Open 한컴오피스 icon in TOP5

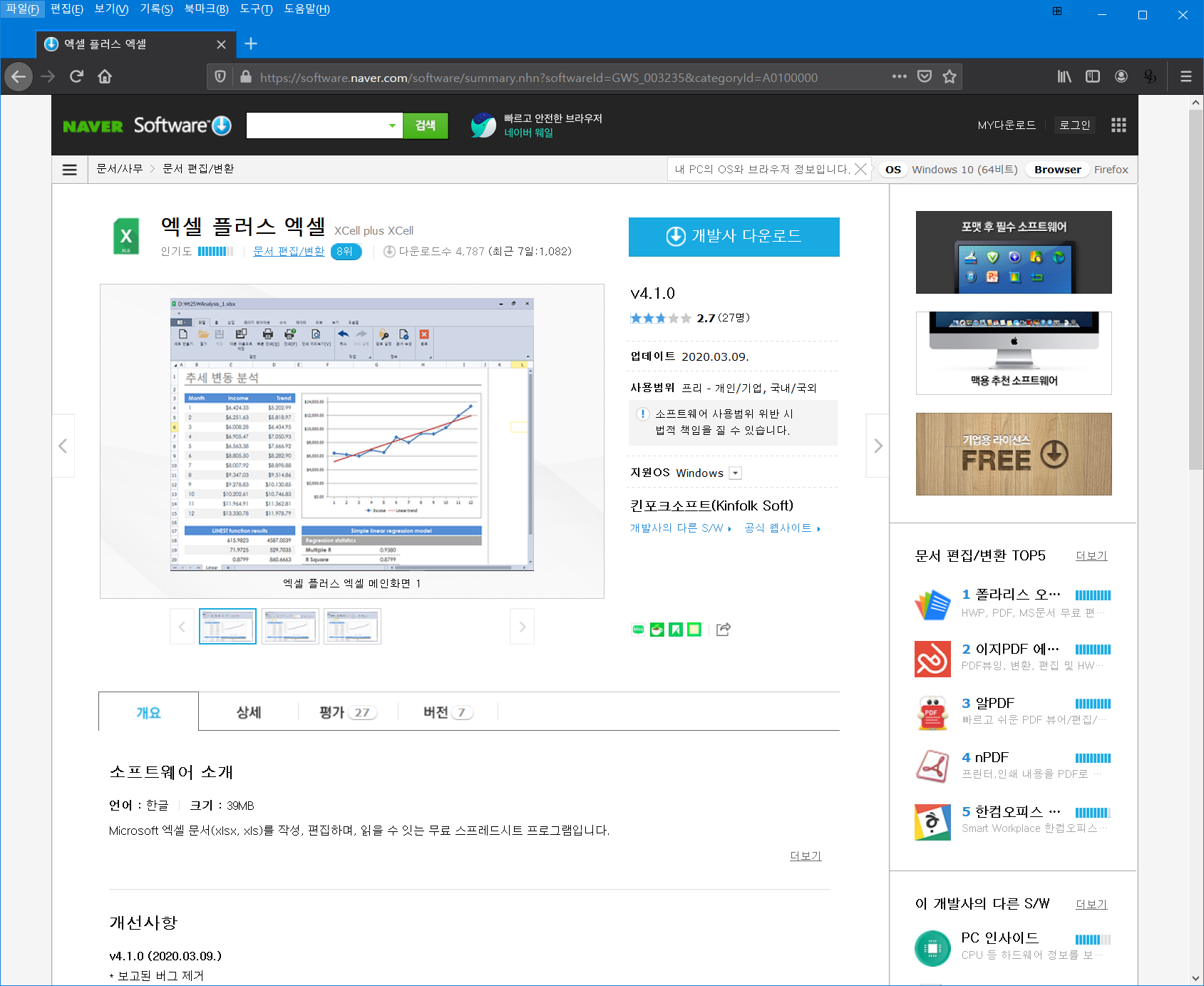[x=932, y=822]
